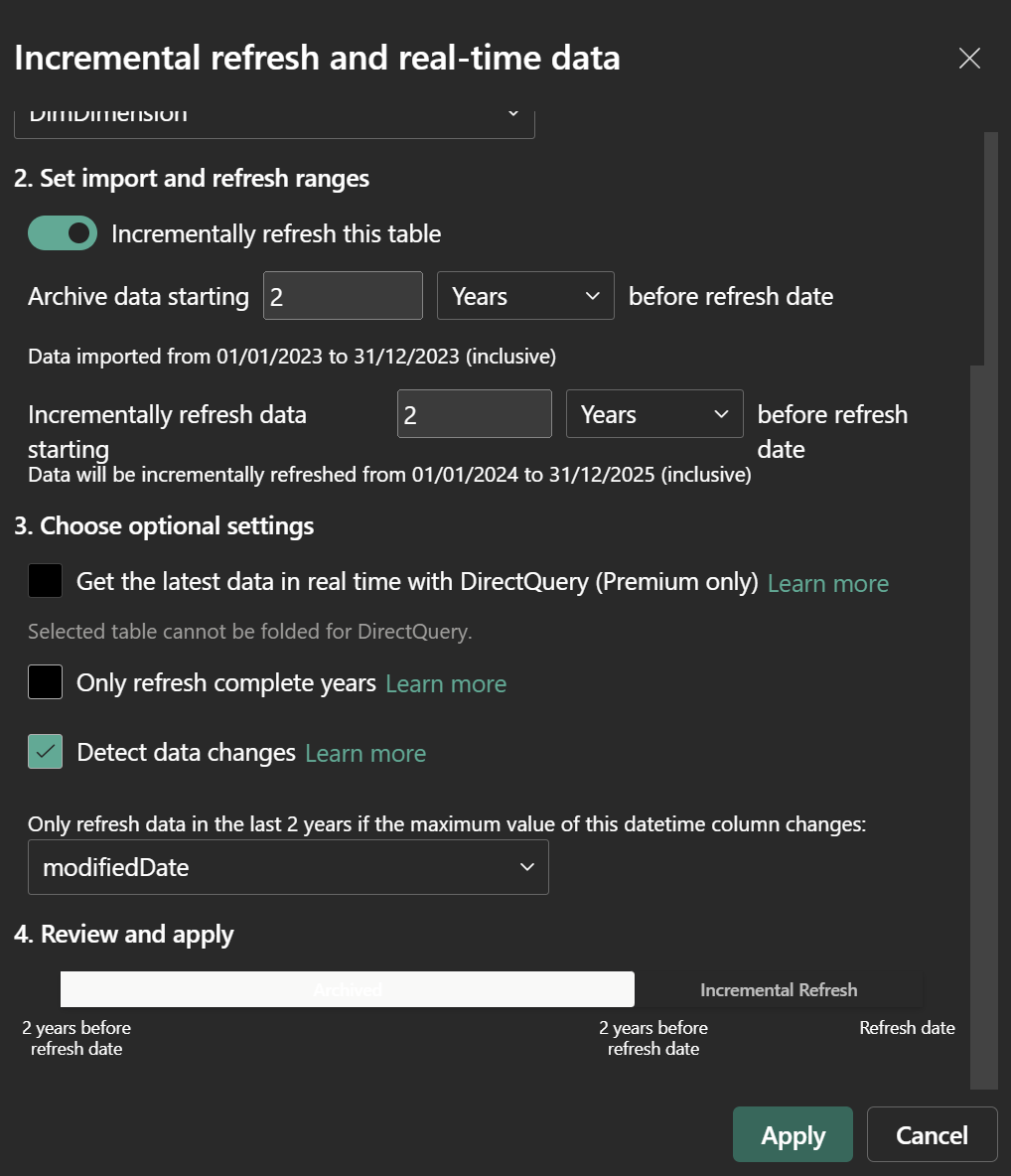This screenshot has width=1011, height=1176.
Task: Enable Get latest data with DirectQuery checkbox
Action: coord(46,581)
